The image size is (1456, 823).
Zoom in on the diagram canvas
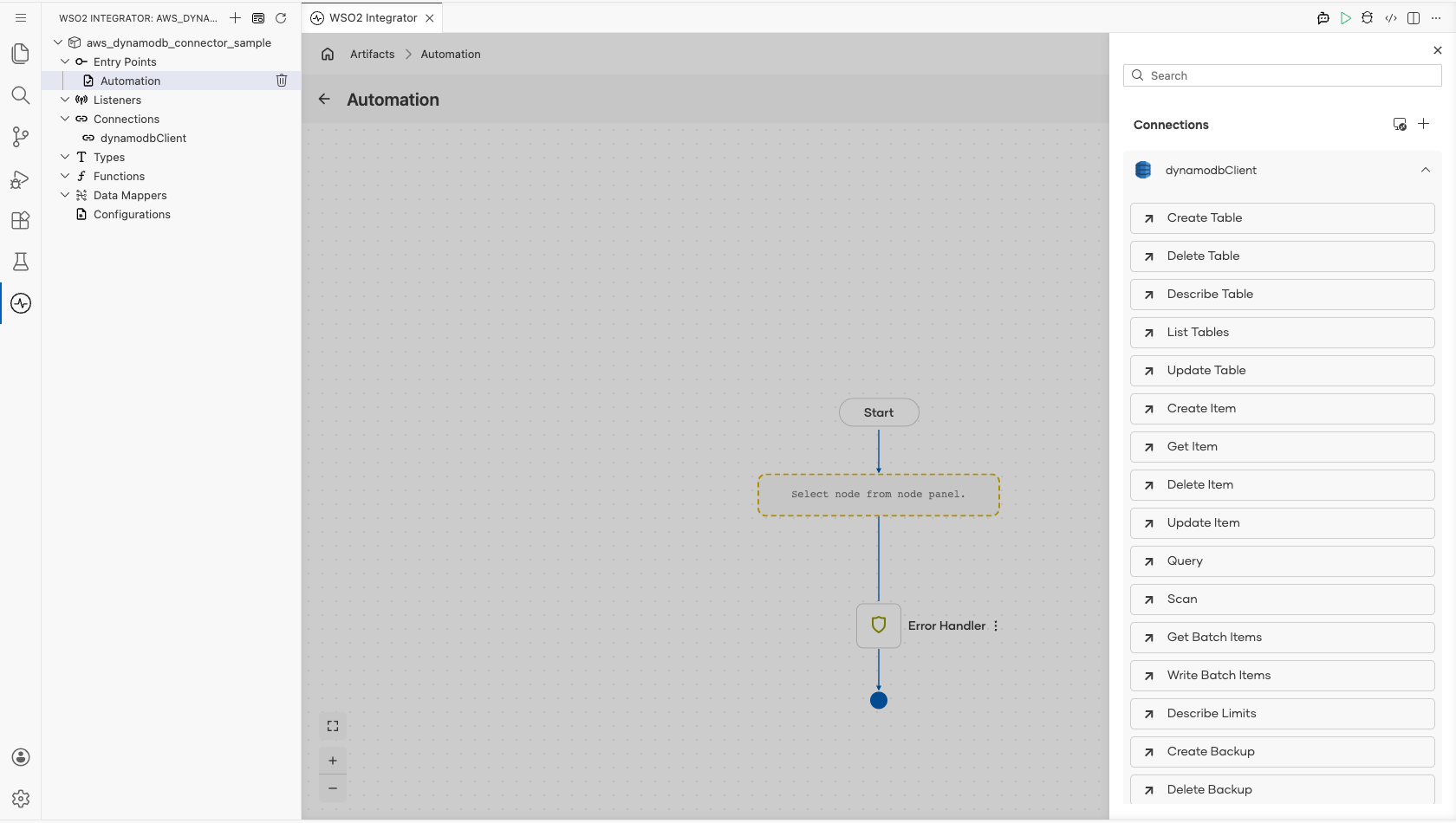coord(333,761)
